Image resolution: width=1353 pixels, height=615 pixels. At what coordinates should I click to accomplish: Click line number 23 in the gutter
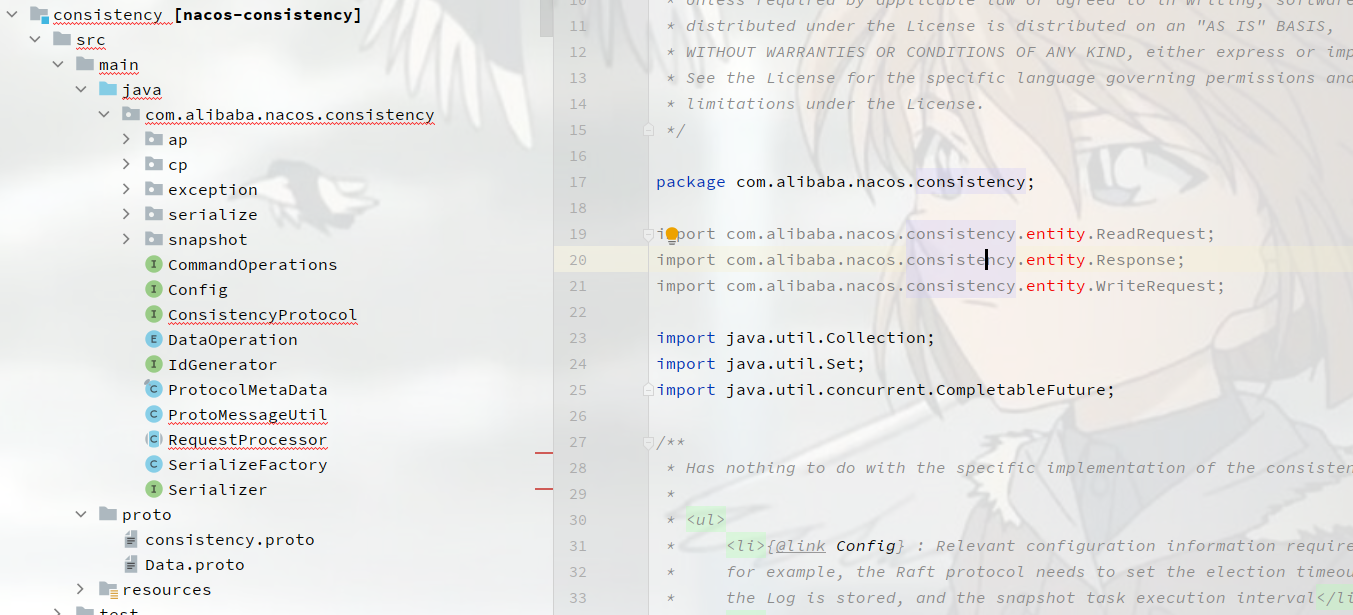pyautogui.click(x=578, y=338)
